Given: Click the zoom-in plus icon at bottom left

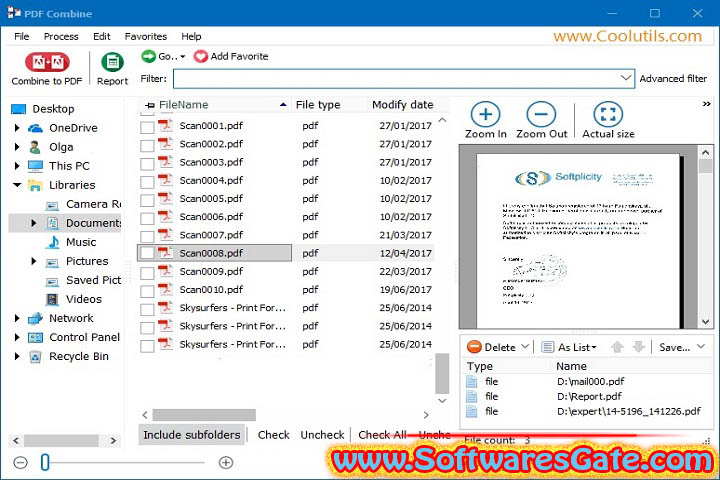Looking at the screenshot, I should [x=226, y=463].
